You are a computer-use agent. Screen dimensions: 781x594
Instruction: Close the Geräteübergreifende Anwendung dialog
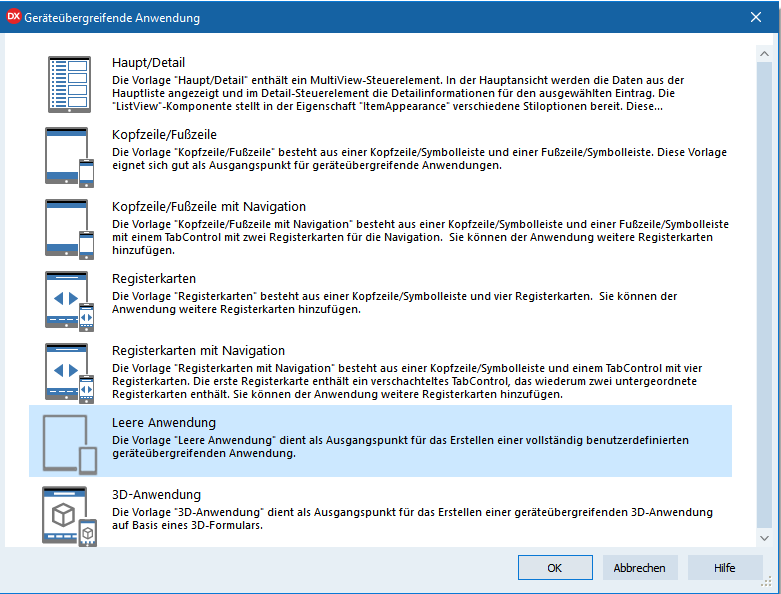coord(757,17)
